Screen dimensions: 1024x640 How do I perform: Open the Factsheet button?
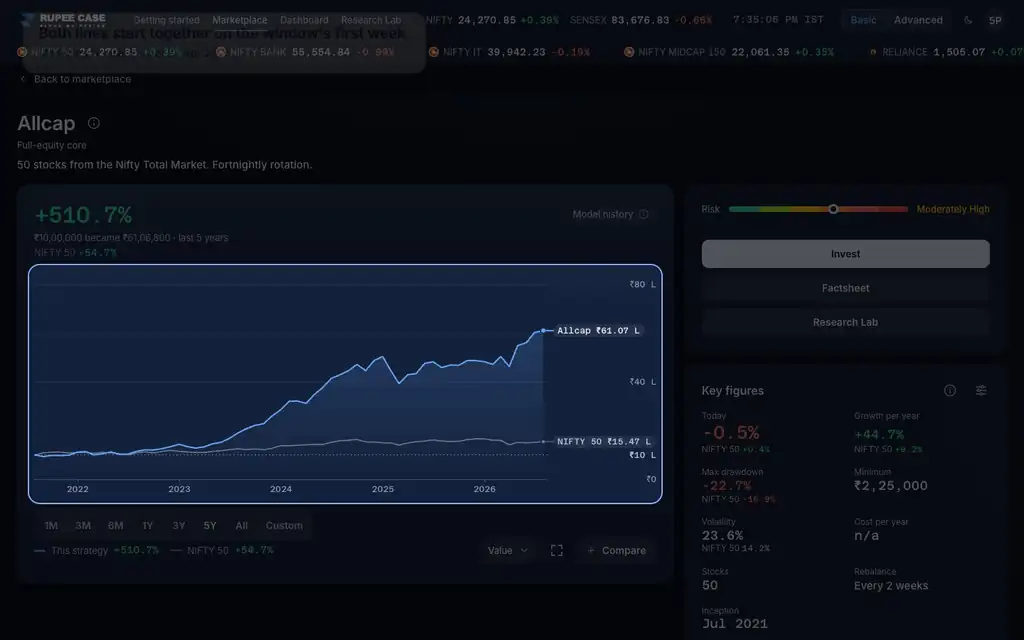pyautogui.click(x=846, y=288)
